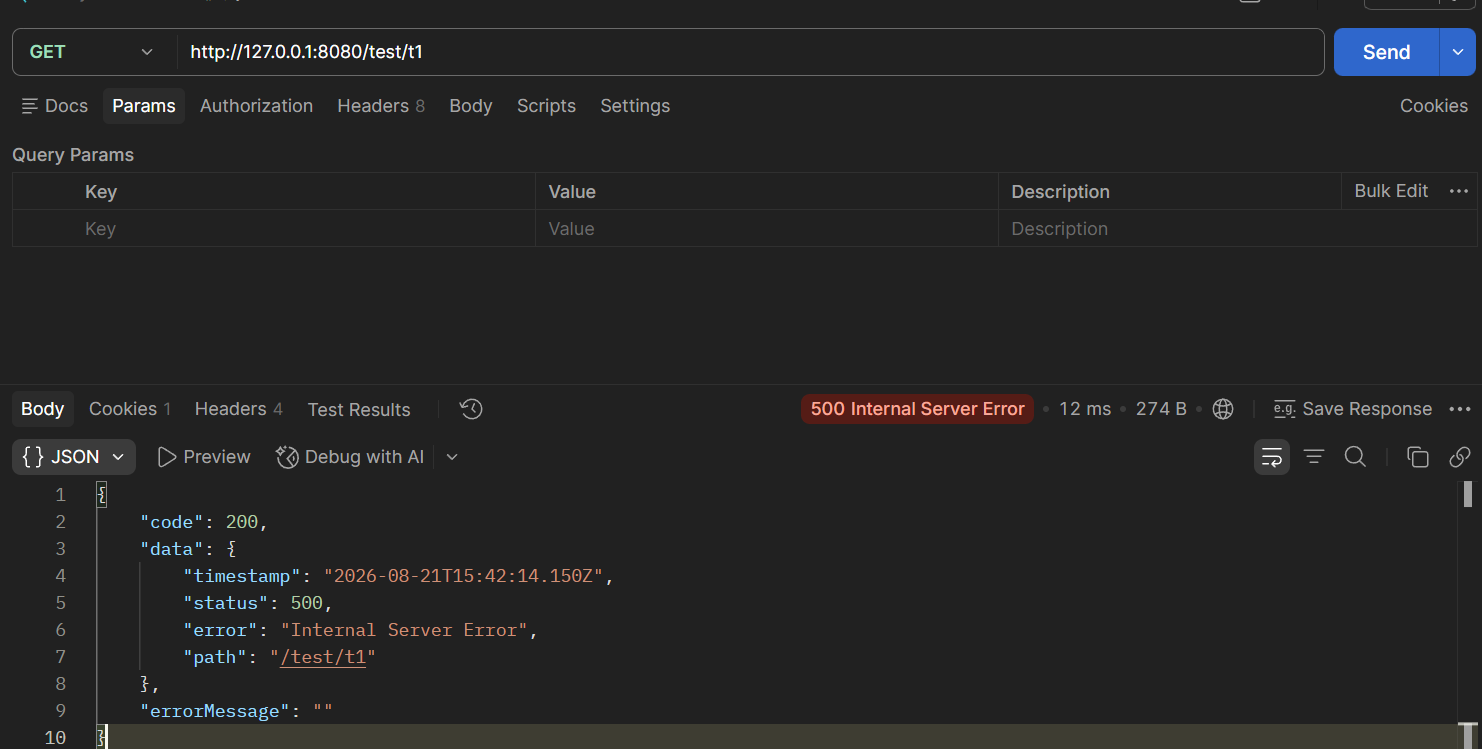Click the response scrollbar thumb
1482x749 pixels.
tap(1468, 493)
